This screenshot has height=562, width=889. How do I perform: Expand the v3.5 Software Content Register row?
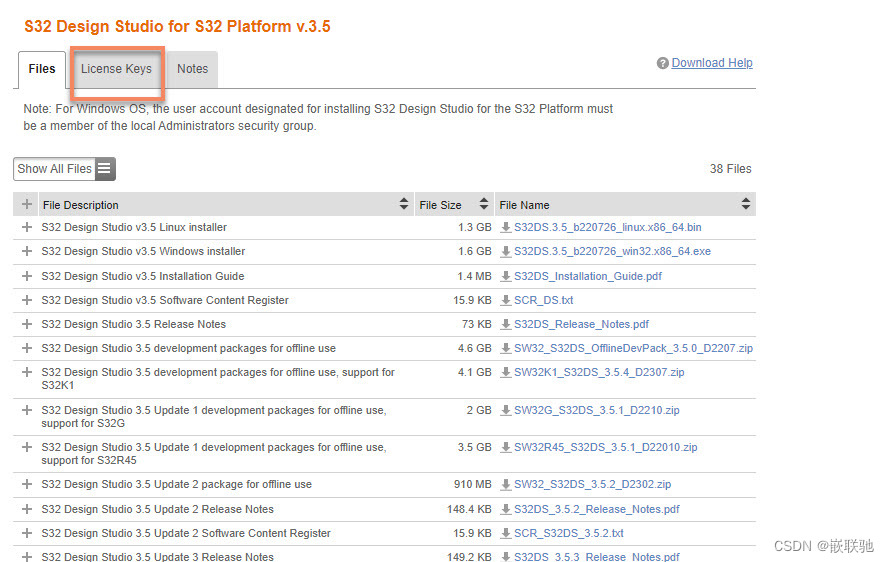click(27, 300)
